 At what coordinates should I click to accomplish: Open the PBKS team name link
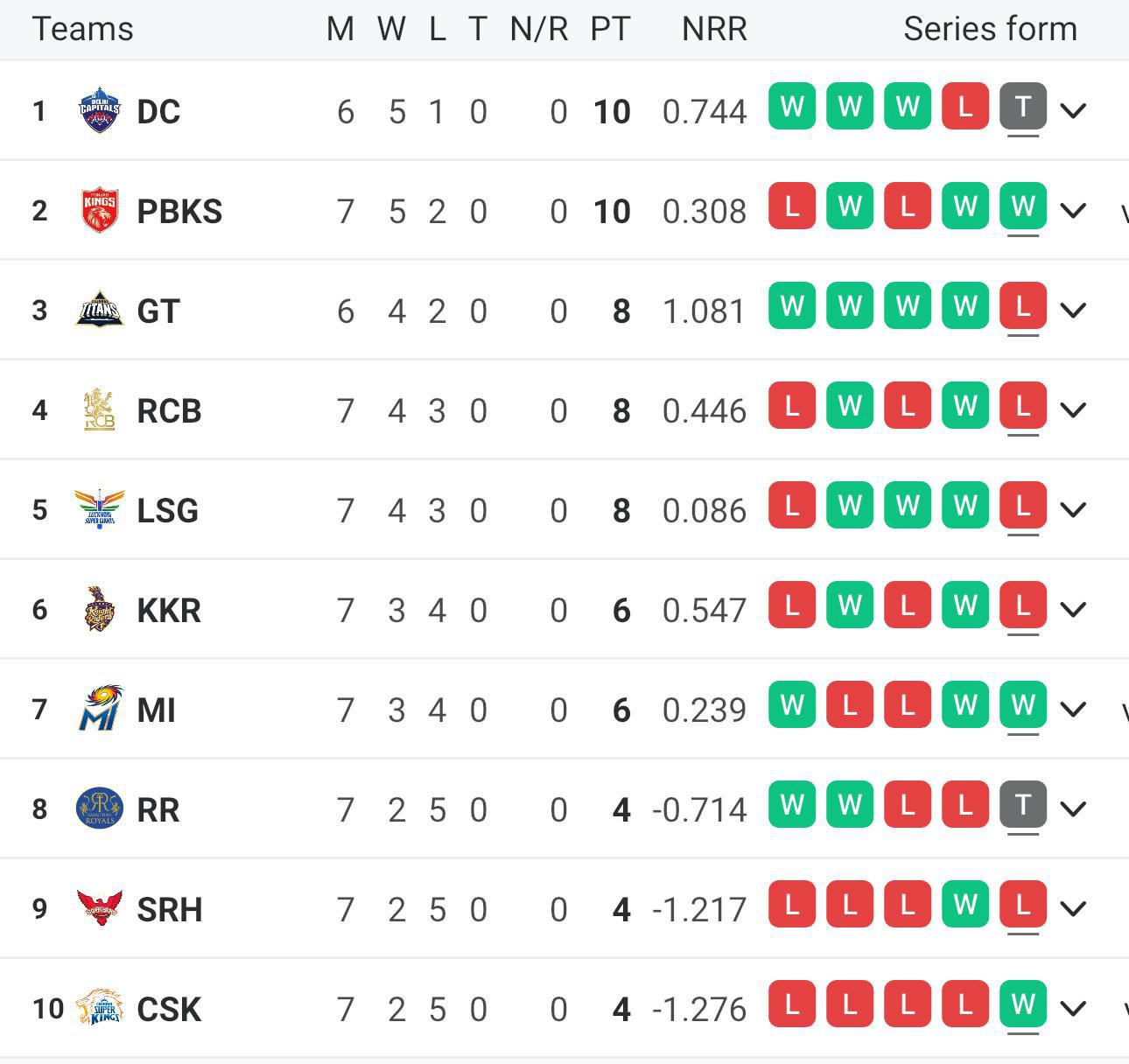(179, 211)
